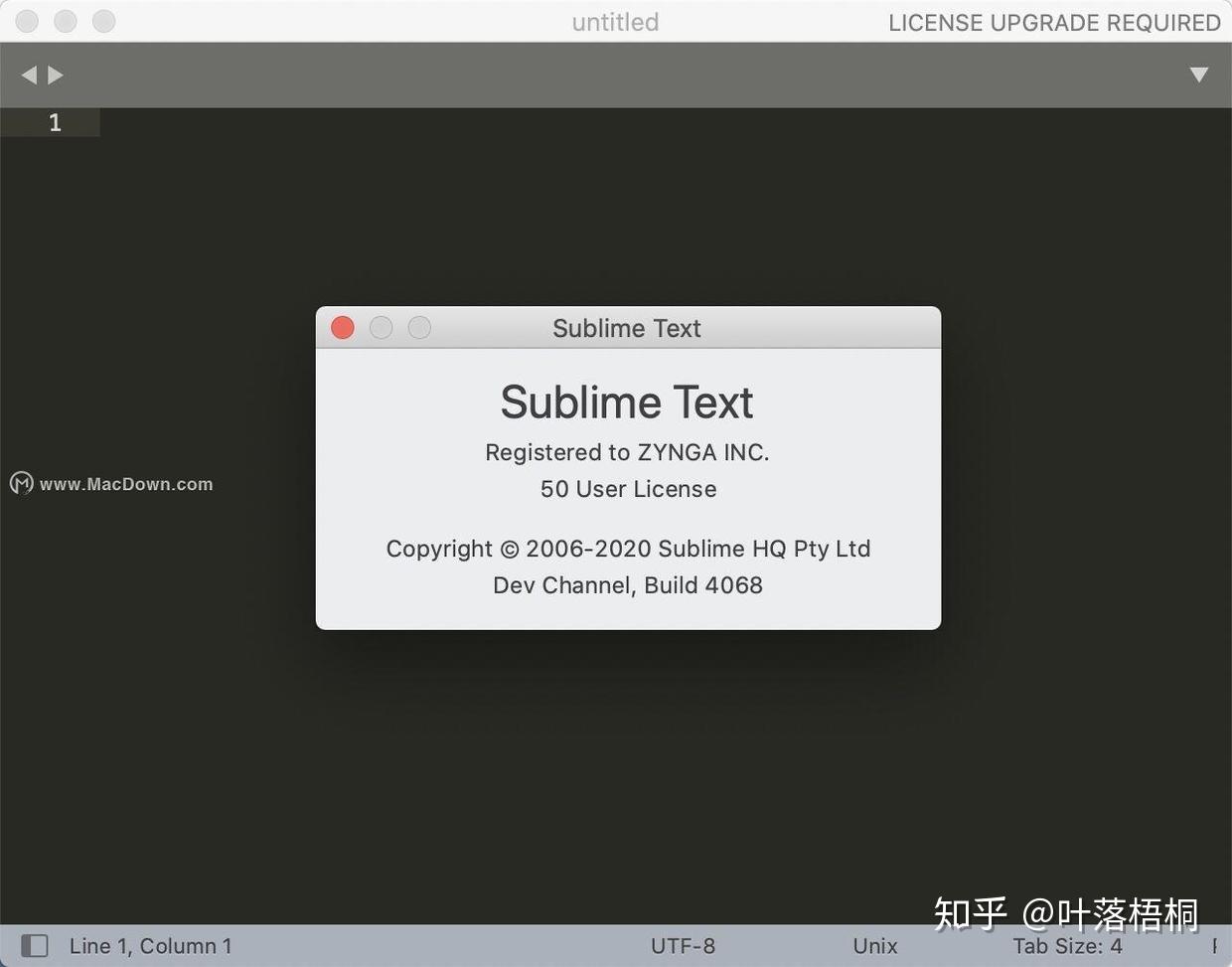The image size is (1232, 967).
Task: Click the forward navigation arrow in the tab bar
Action: (57, 74)
